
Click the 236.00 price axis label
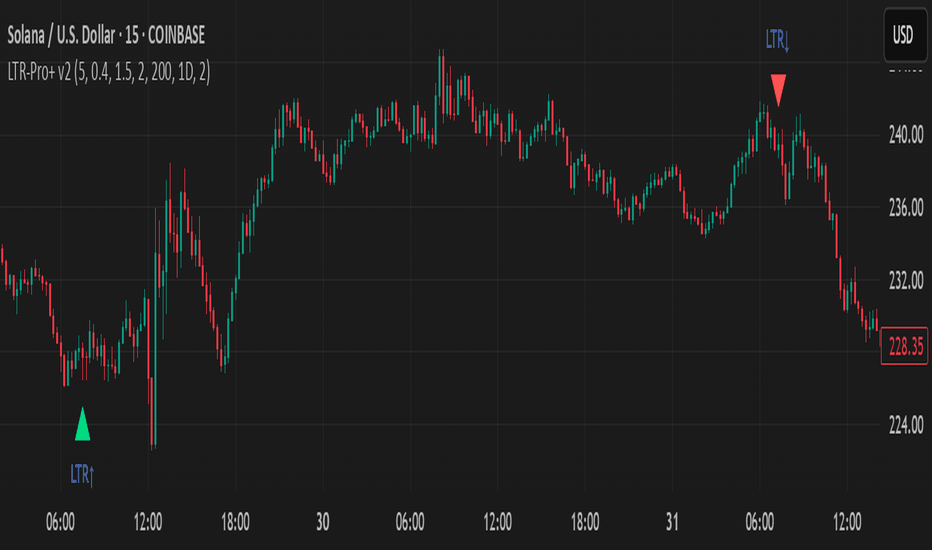906,208
